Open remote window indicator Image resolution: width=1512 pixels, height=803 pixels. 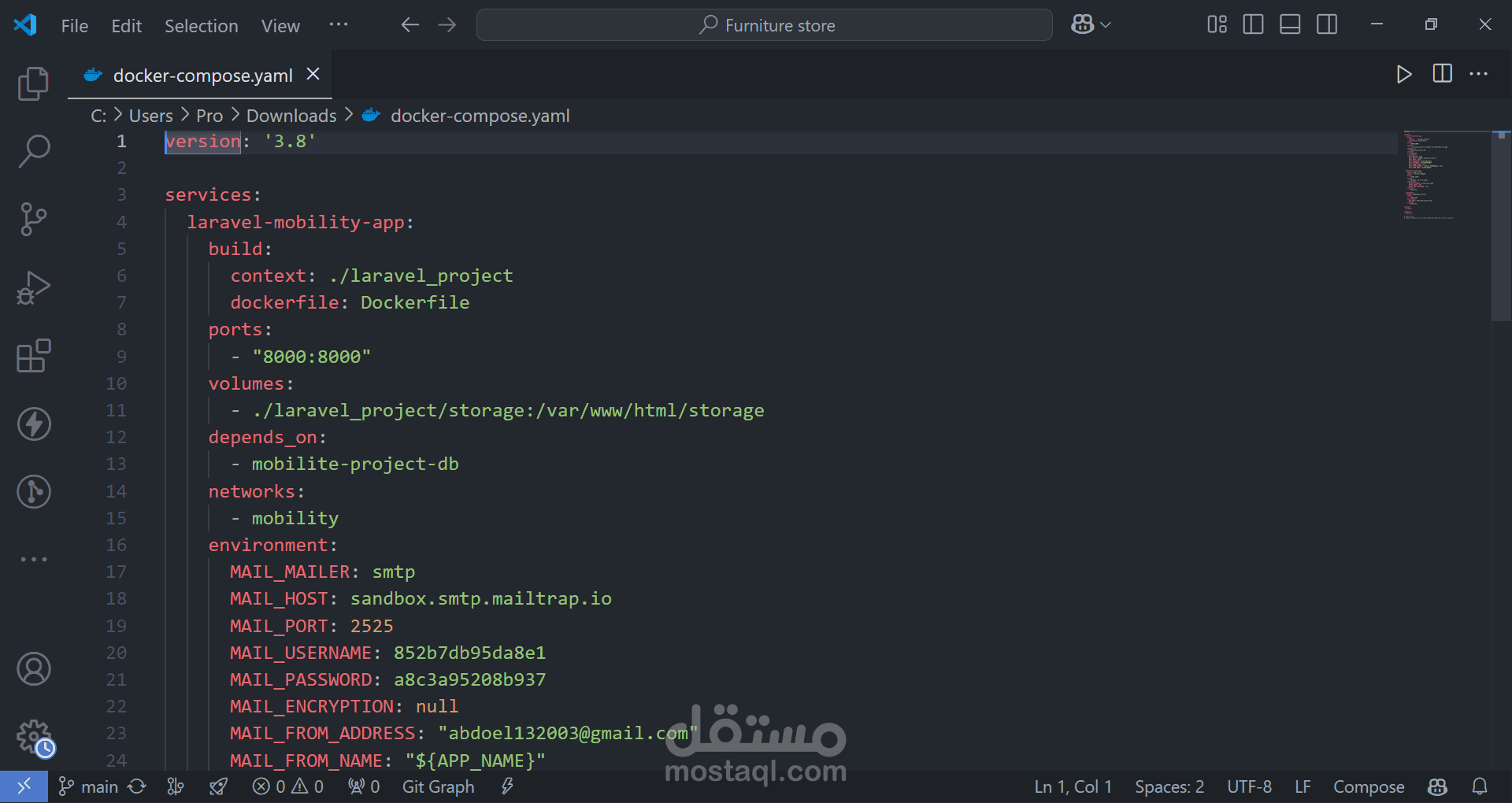point(24,786)
